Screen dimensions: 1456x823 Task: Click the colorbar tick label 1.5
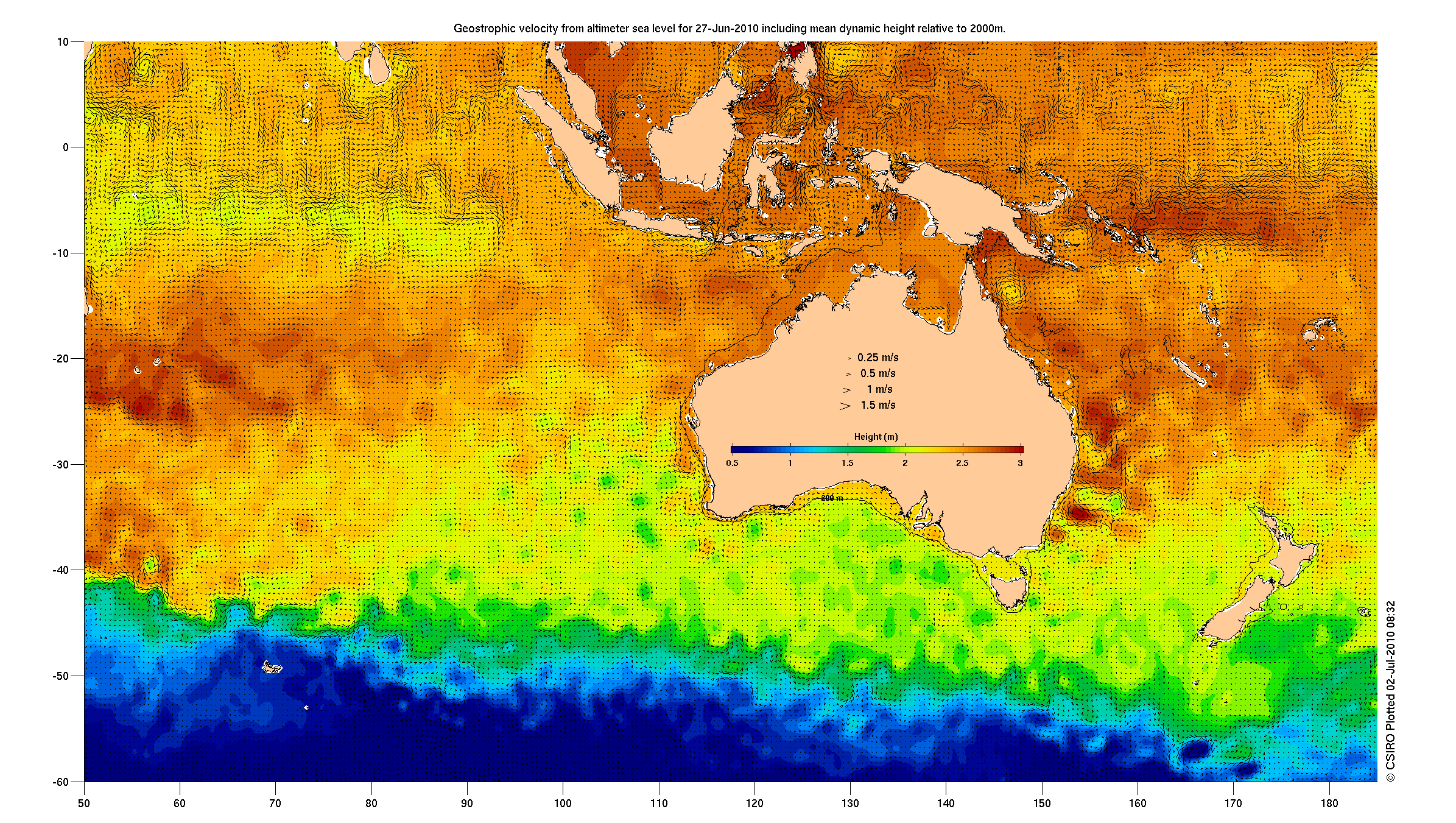847,463
